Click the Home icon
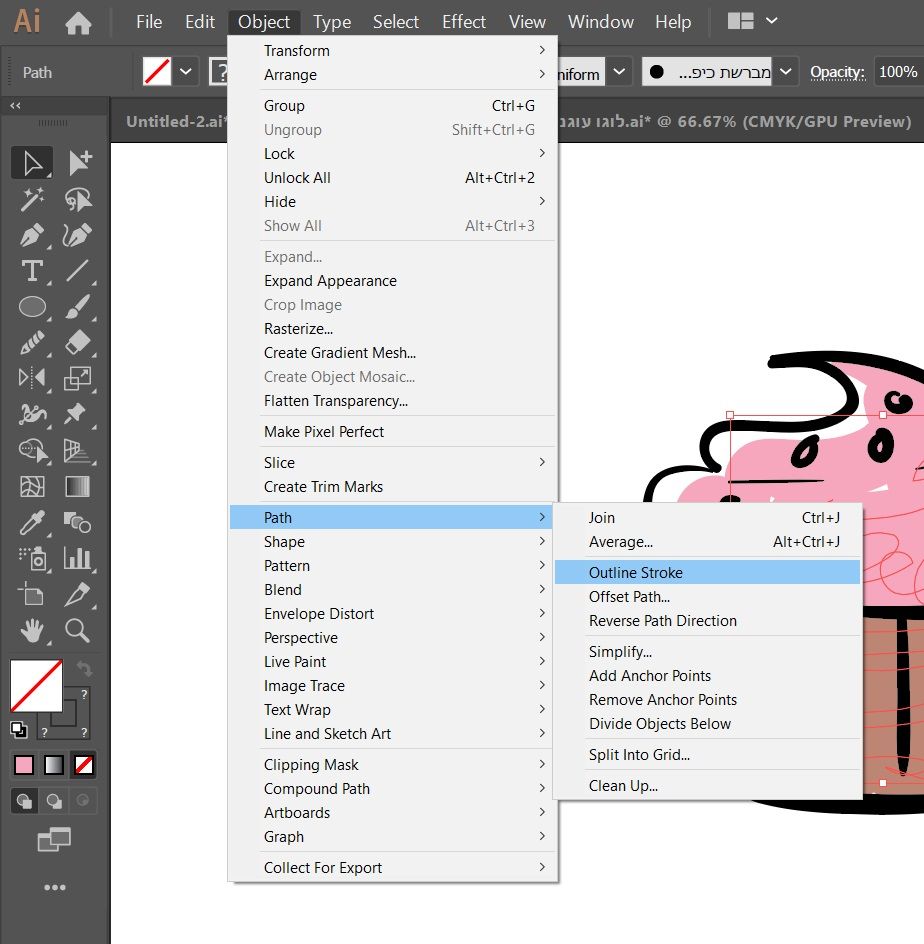 (78, 22)
